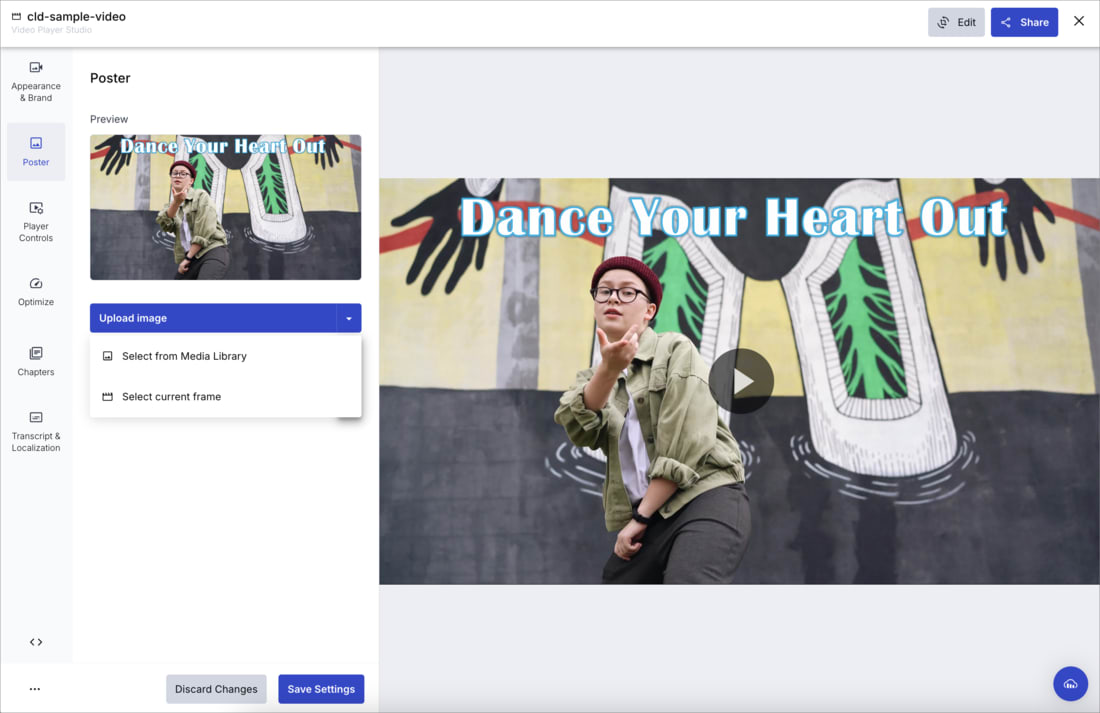Switch to the Player Controls panel
Viewport: 1100px width, 713px height.
click(x=36, y=220)
